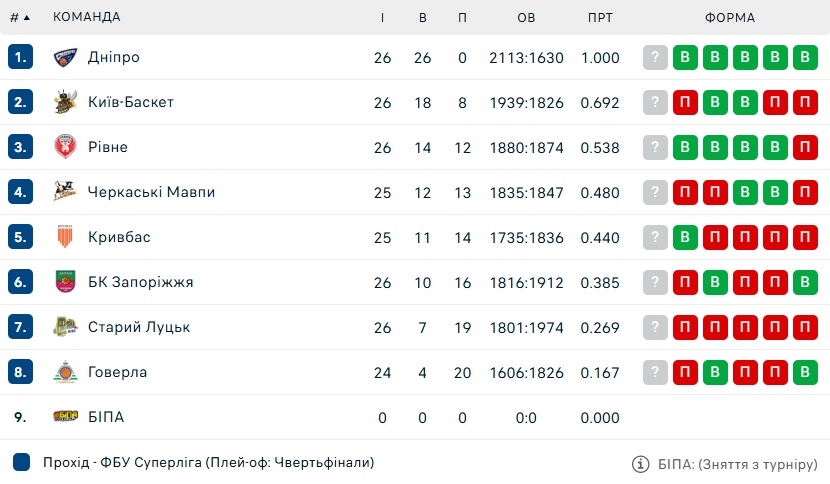Viewport: 830px width, 484px height.
Task: Open the Черкаські Мавпи team page link
Action: pyautogui.click(x=151, y=192)
